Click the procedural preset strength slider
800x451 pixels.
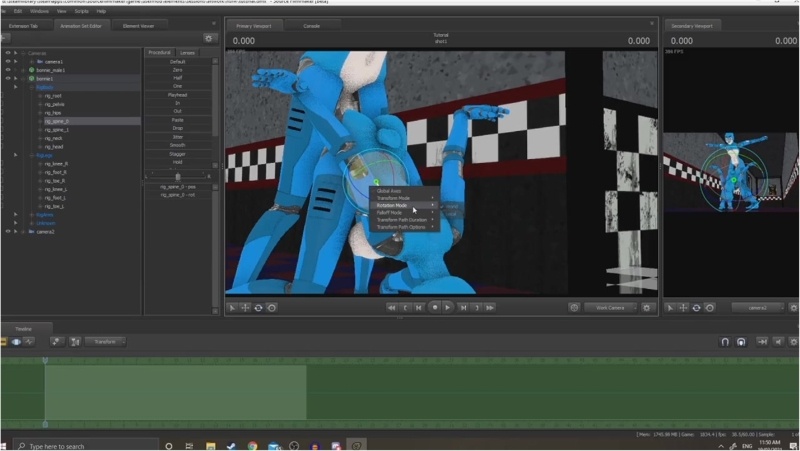[178, 176]
